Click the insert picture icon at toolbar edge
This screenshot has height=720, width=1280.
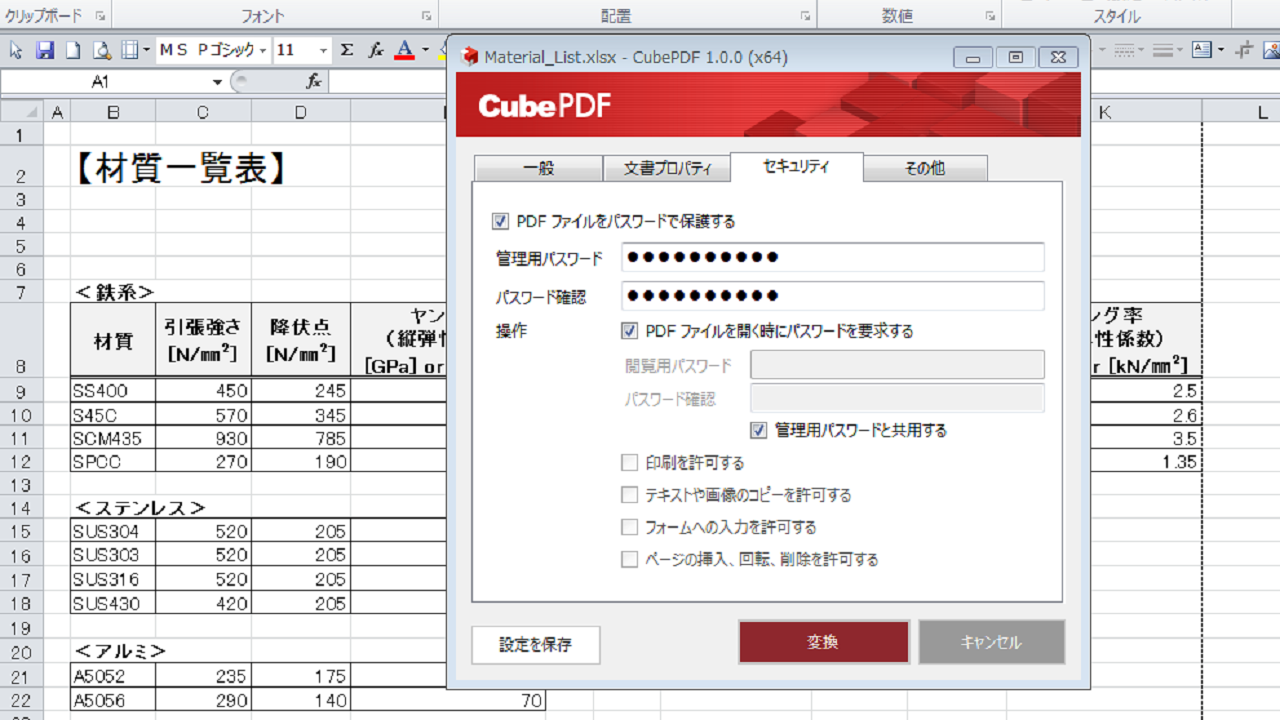pyautogui.click(x=1271, y=50)
